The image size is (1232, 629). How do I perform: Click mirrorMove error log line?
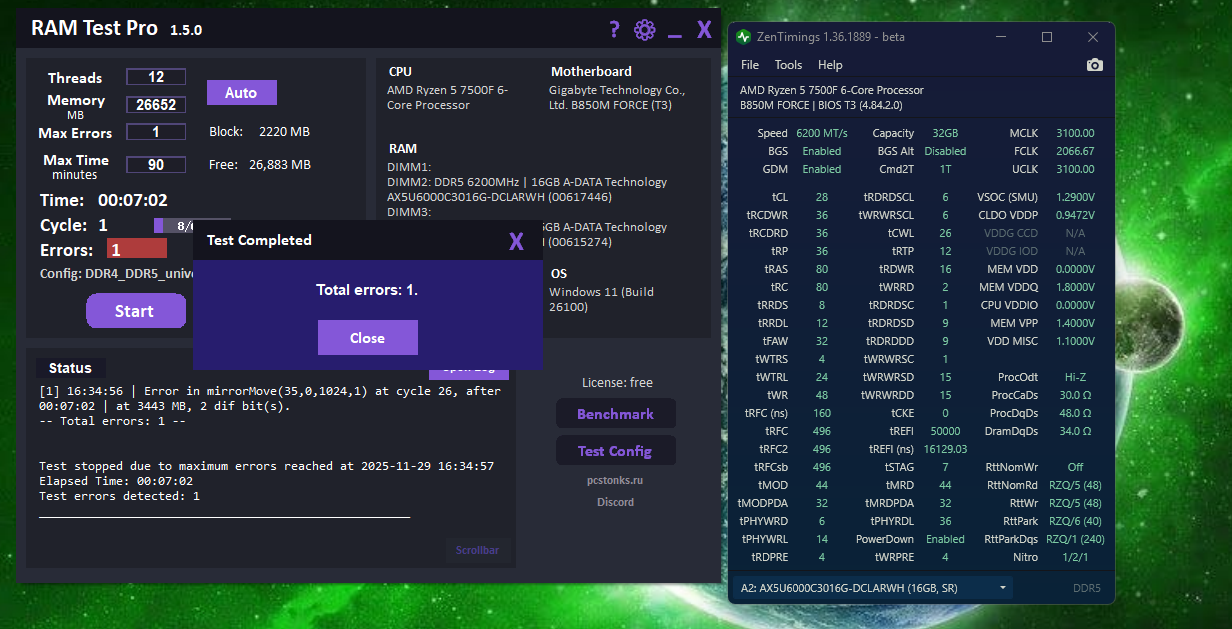(270, 399)
